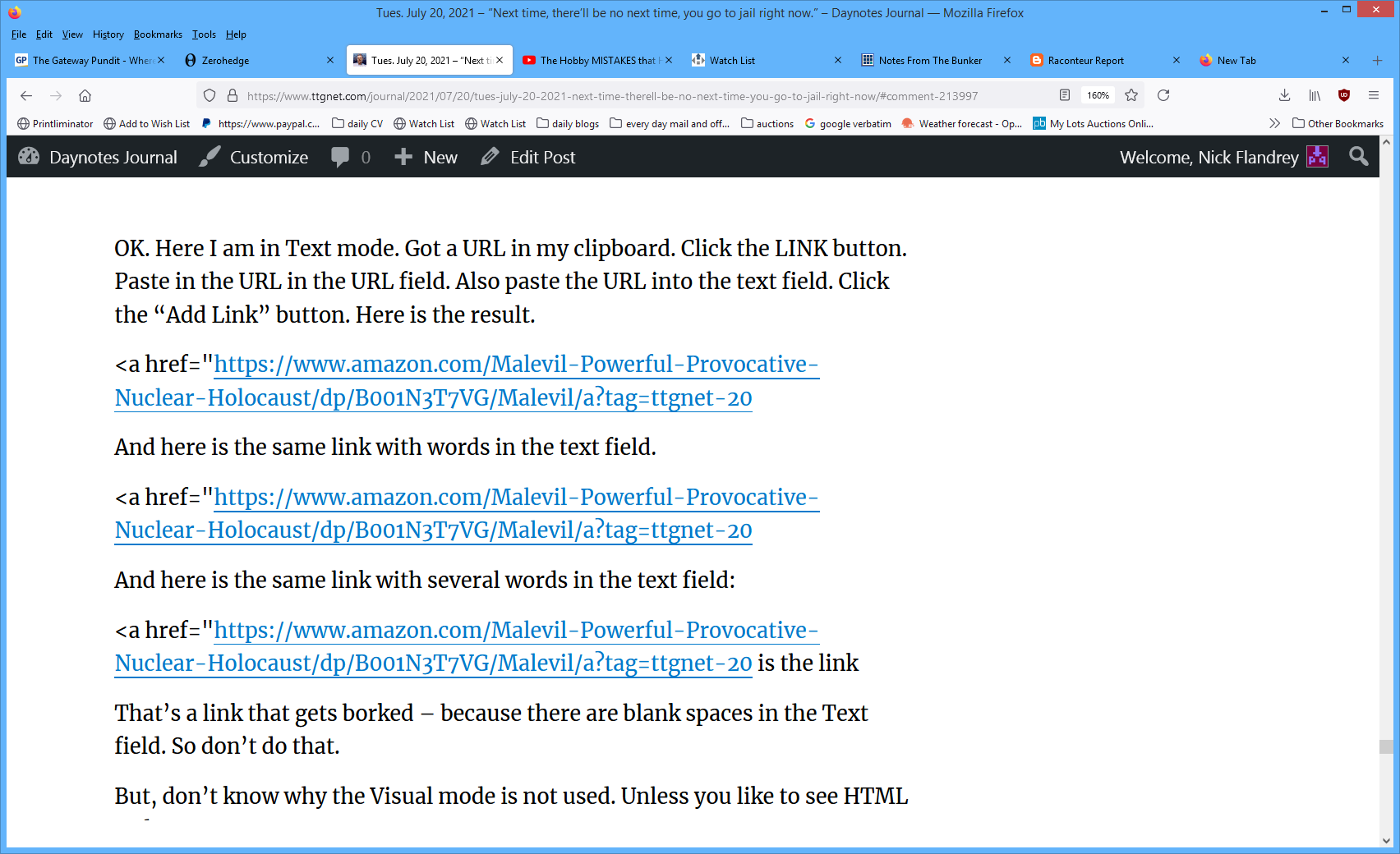Click the uBlock shield extension icon

coord(1344,95)
